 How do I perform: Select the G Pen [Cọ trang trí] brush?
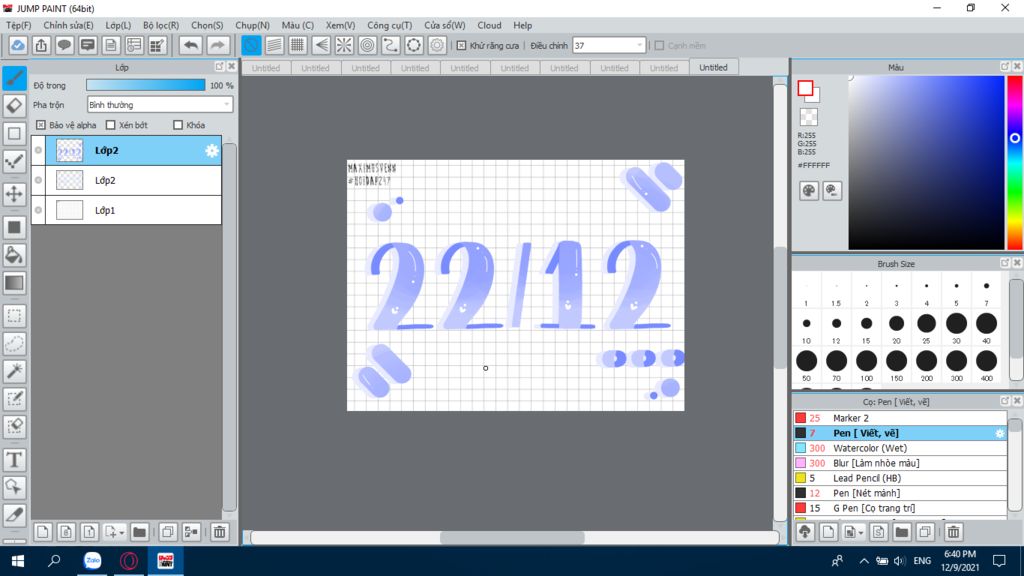pyautogui.click(x=900, y=508)
